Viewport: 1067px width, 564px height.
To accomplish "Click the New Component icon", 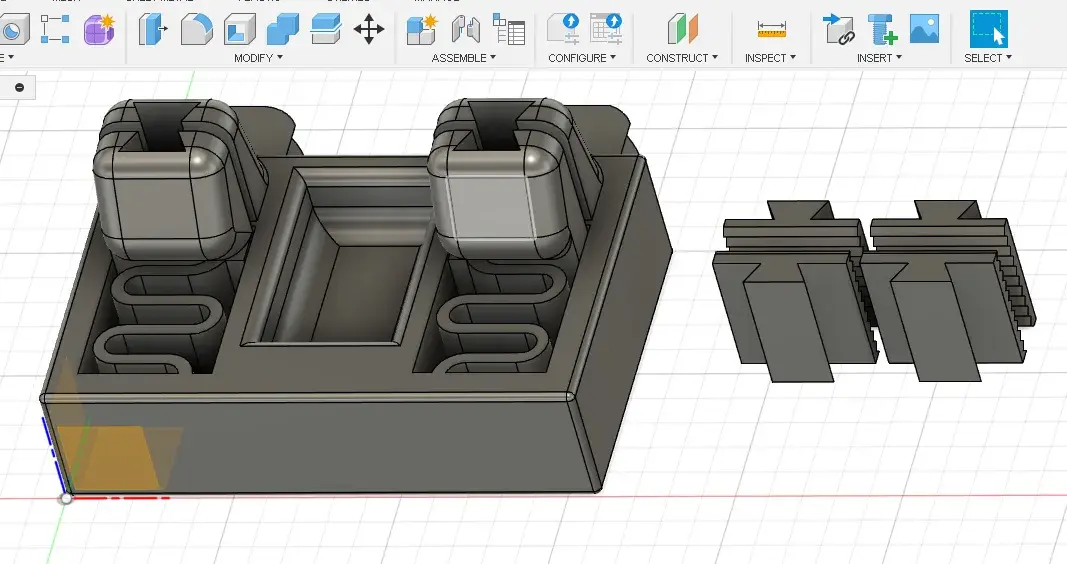I will (x=422, y=30).
